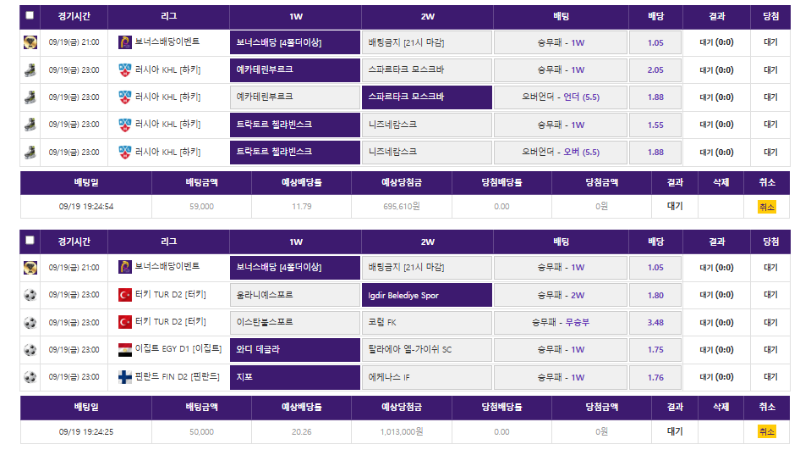The image size is (800, 461).
Task: Click the 2.05 odds value for 예카테린부르크
Action: click(x=656, y=70)
